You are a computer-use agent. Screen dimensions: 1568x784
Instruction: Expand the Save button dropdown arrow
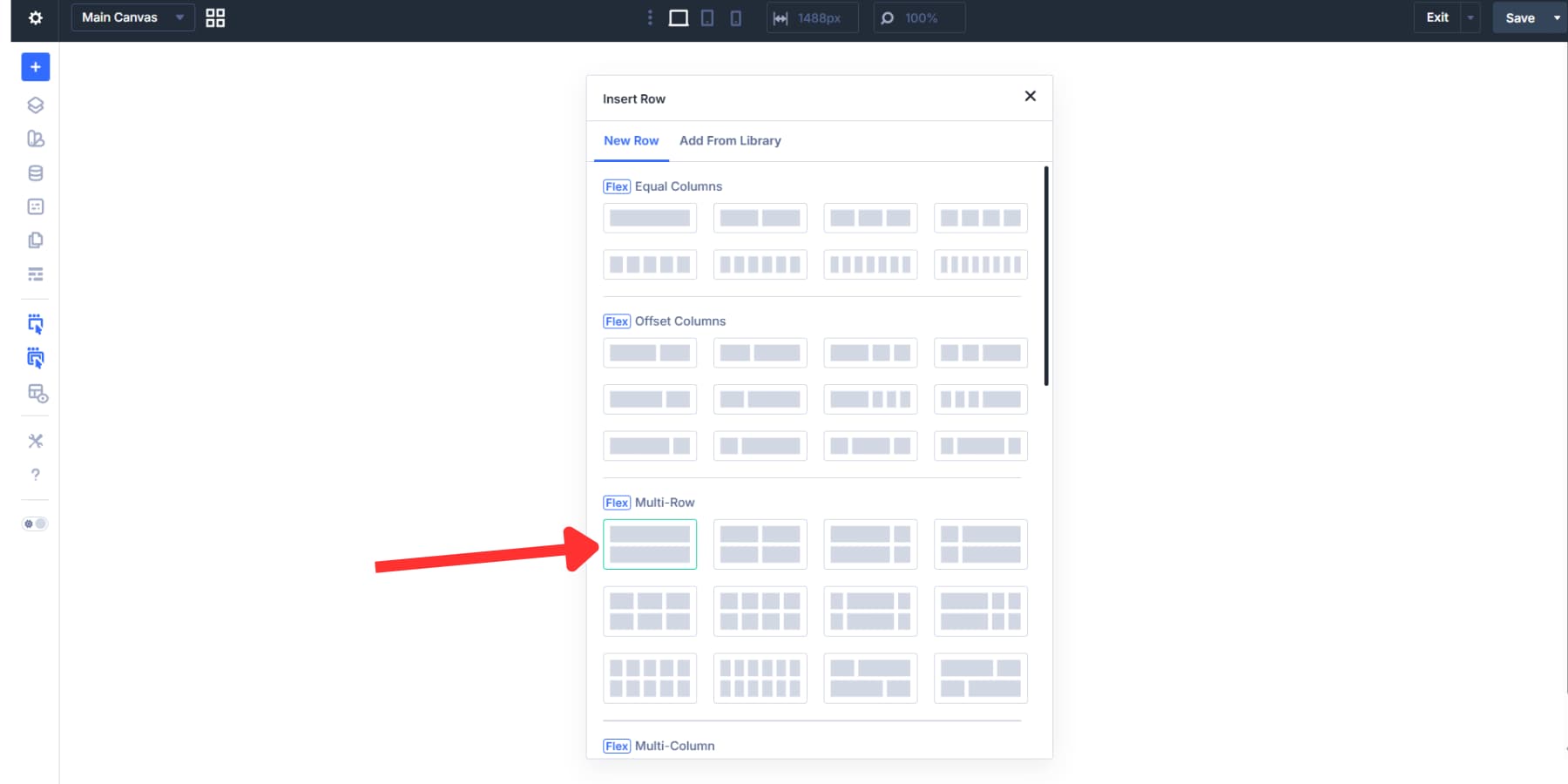point(1558,17)
